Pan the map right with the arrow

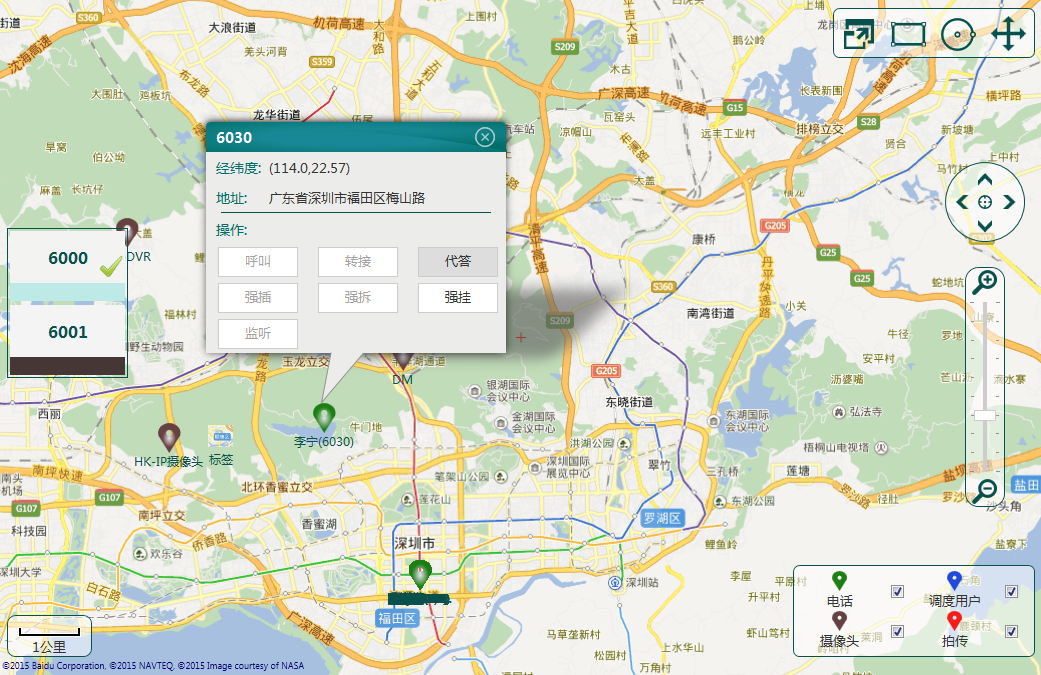[1009, 203]
